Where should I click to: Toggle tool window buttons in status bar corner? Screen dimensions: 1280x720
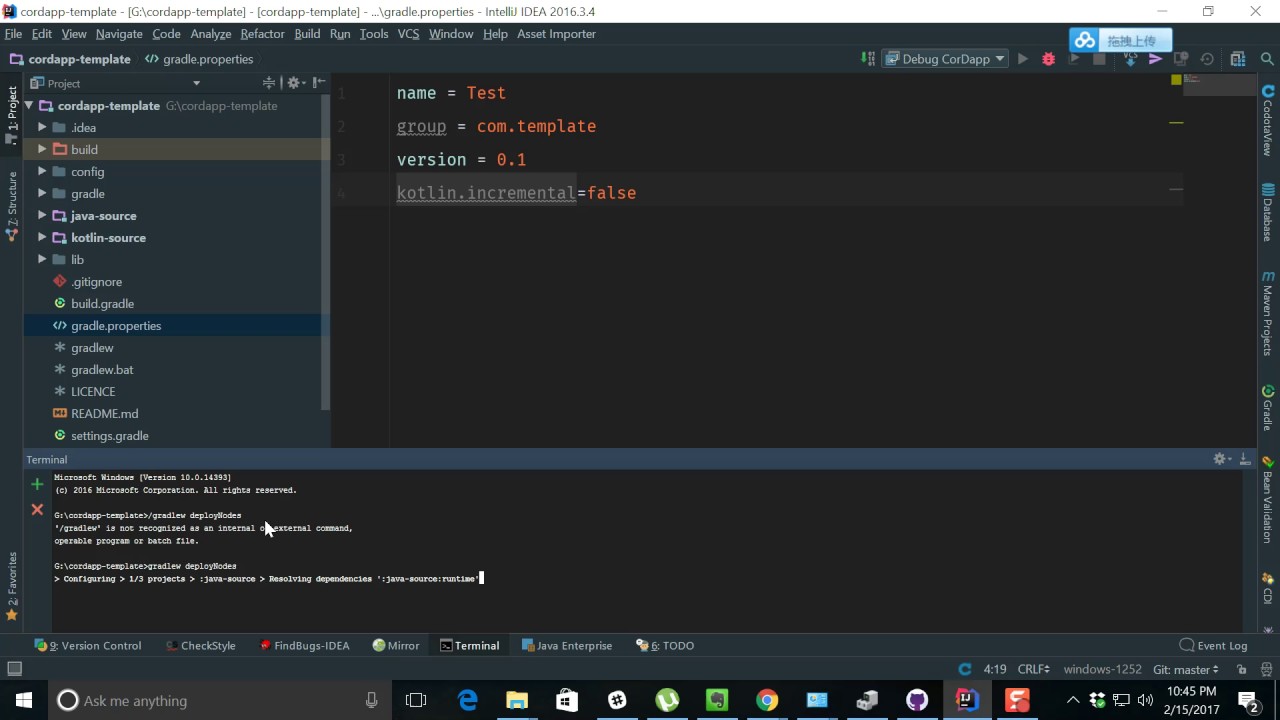[x=14, y=669]
